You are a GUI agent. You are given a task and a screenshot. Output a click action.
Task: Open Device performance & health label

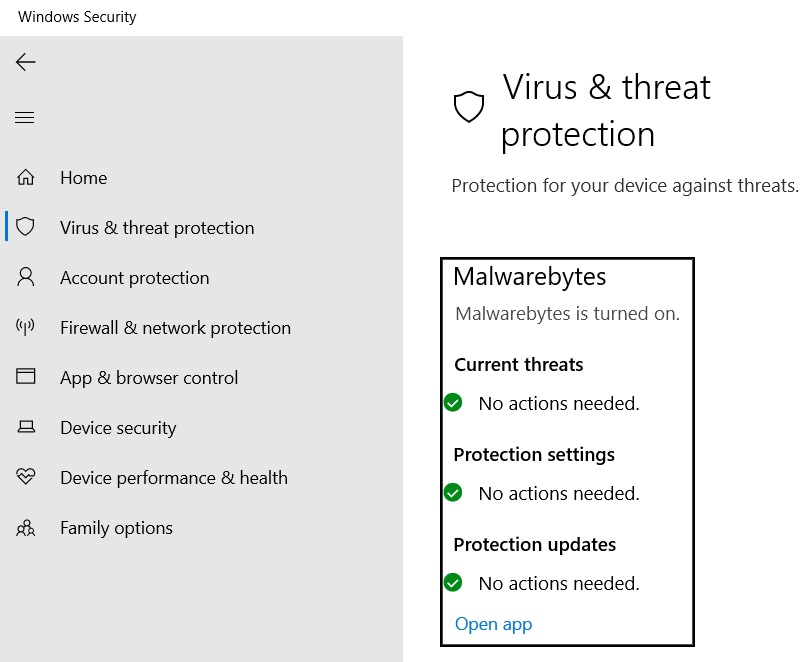click(174, 478)
